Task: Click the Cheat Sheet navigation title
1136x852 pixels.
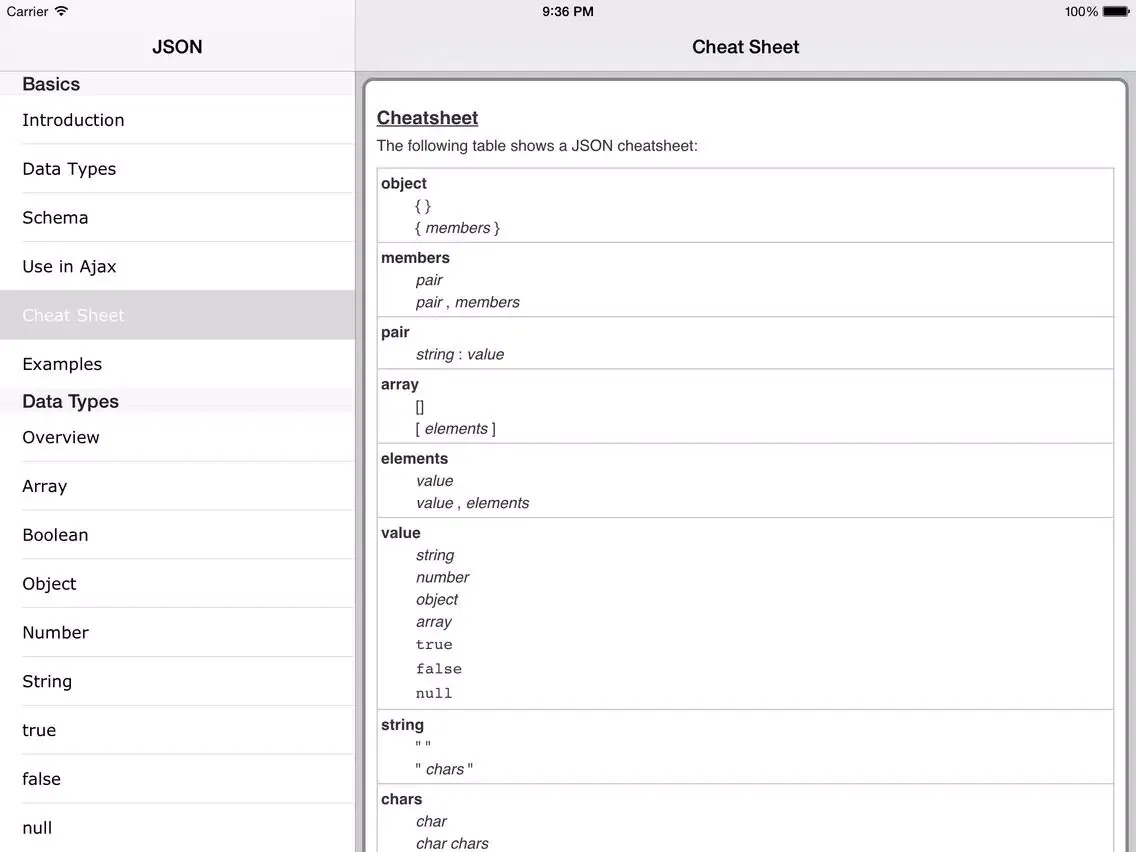Action: pos(746,47)
